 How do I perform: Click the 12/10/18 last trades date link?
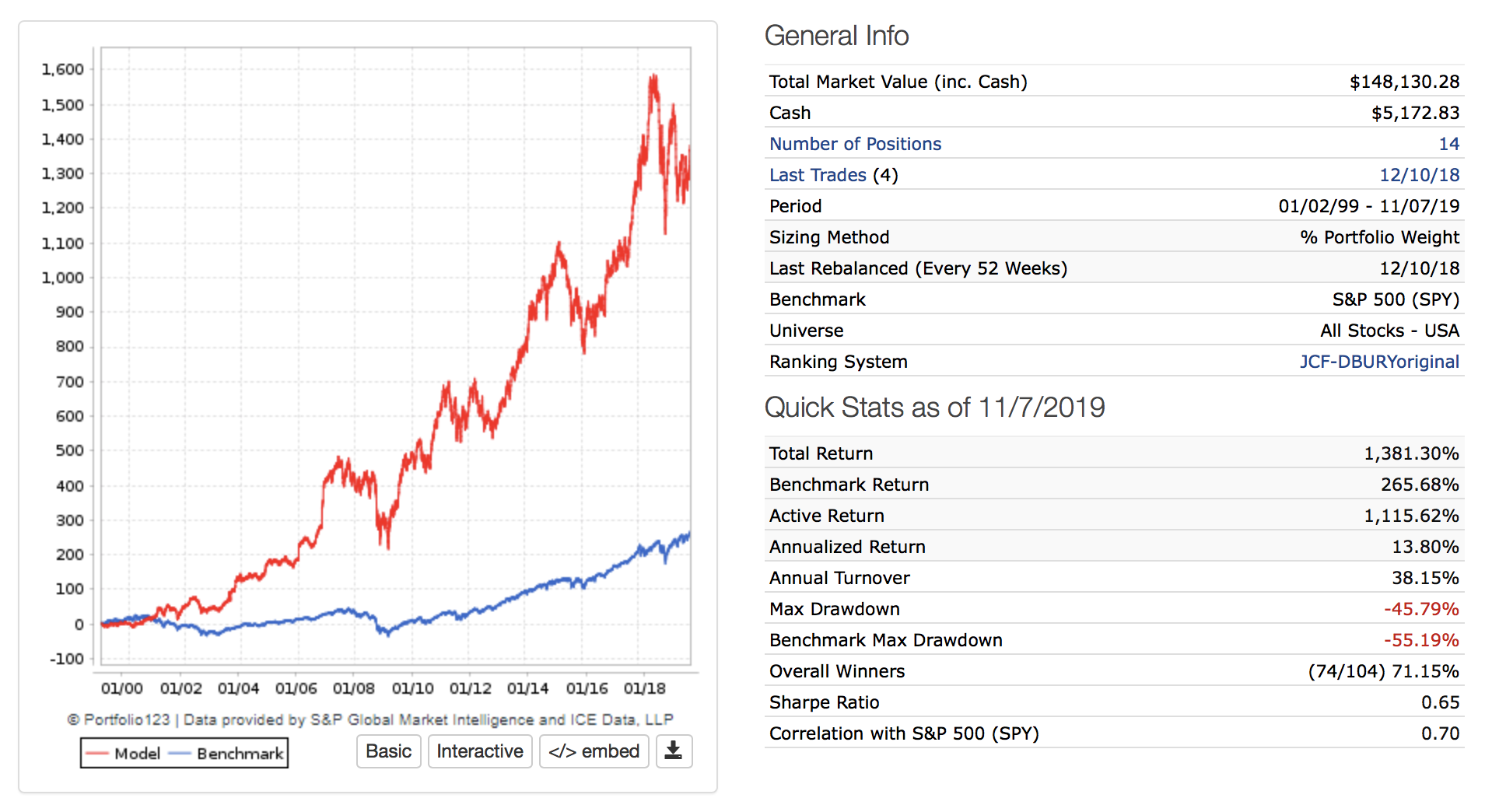click(x=1419, y=175)
